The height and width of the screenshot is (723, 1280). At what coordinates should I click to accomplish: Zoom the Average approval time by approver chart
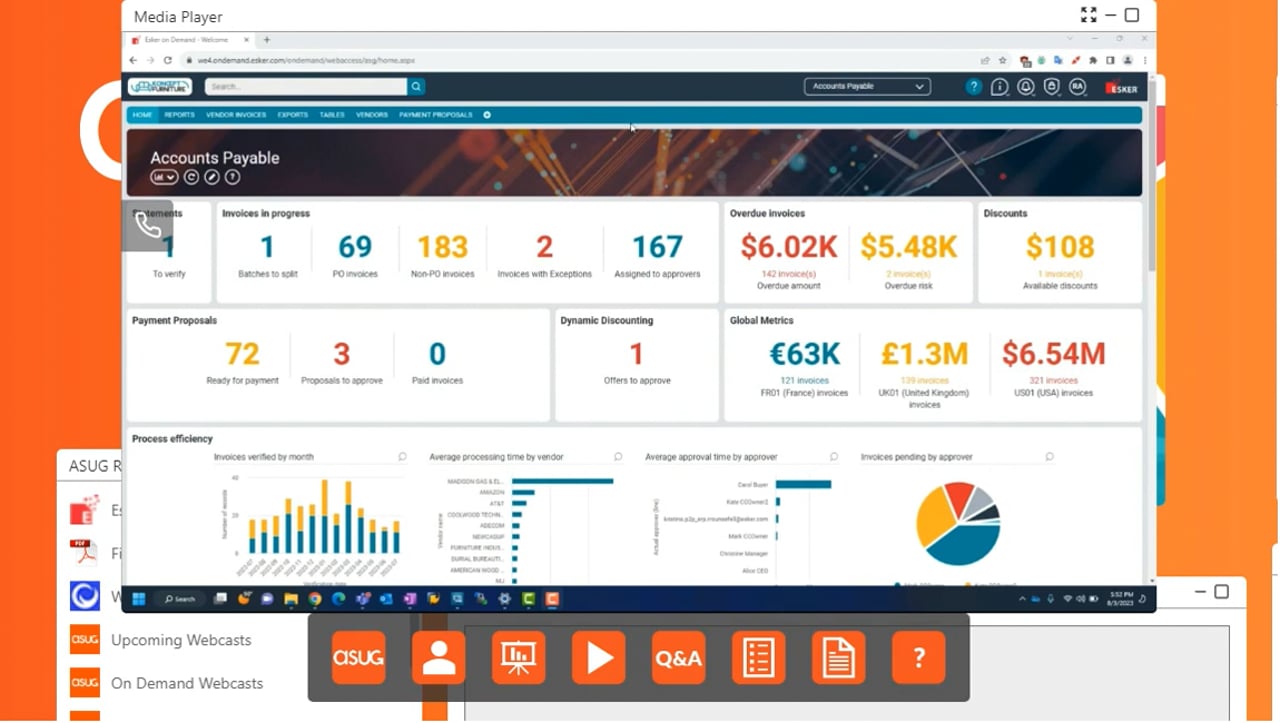[x=834, y=457]
